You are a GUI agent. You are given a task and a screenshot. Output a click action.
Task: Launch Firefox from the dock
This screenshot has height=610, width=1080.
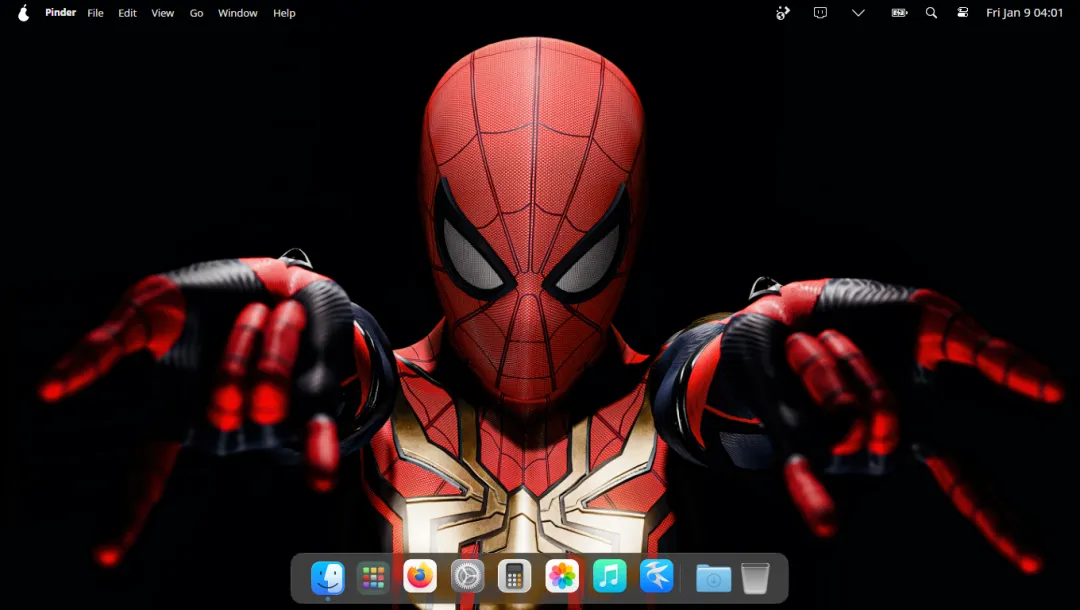click(420, 576)
